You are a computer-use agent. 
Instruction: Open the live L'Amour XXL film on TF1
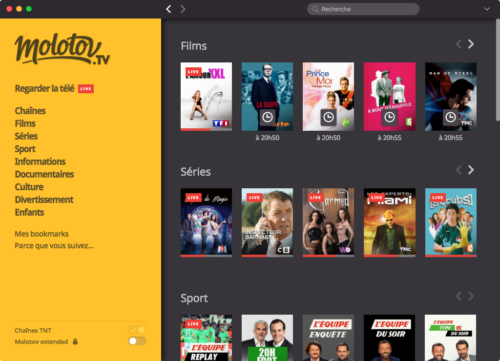click(x=206, y=96)
